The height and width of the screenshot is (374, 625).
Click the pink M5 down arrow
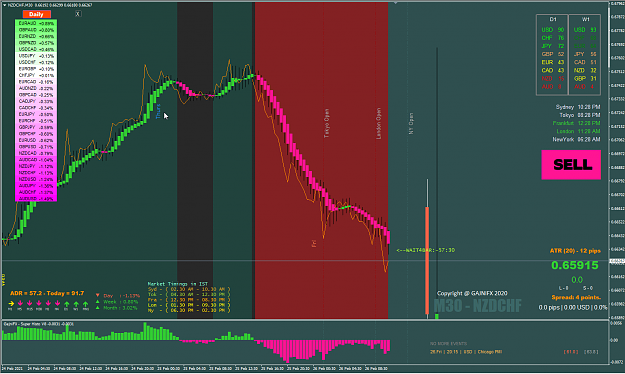20,304
